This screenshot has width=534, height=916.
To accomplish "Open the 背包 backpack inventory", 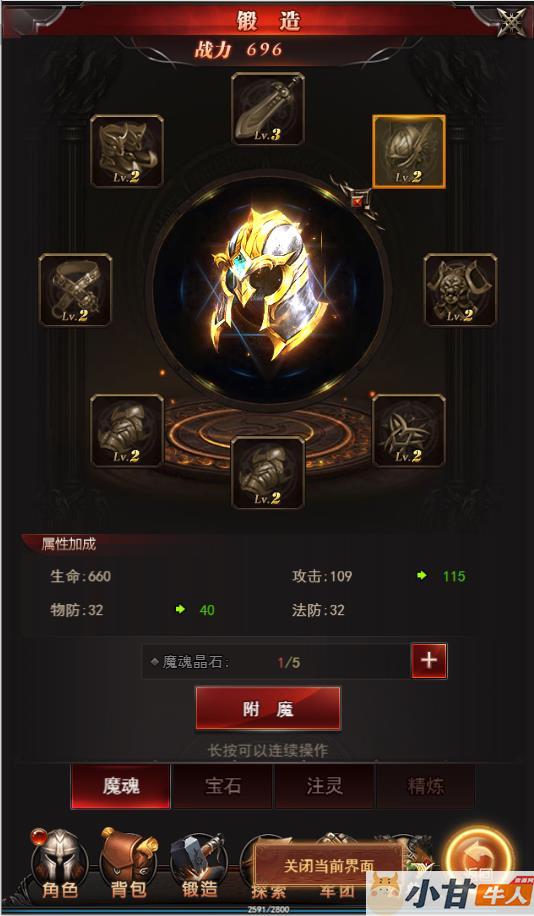I will pos(129,865).
